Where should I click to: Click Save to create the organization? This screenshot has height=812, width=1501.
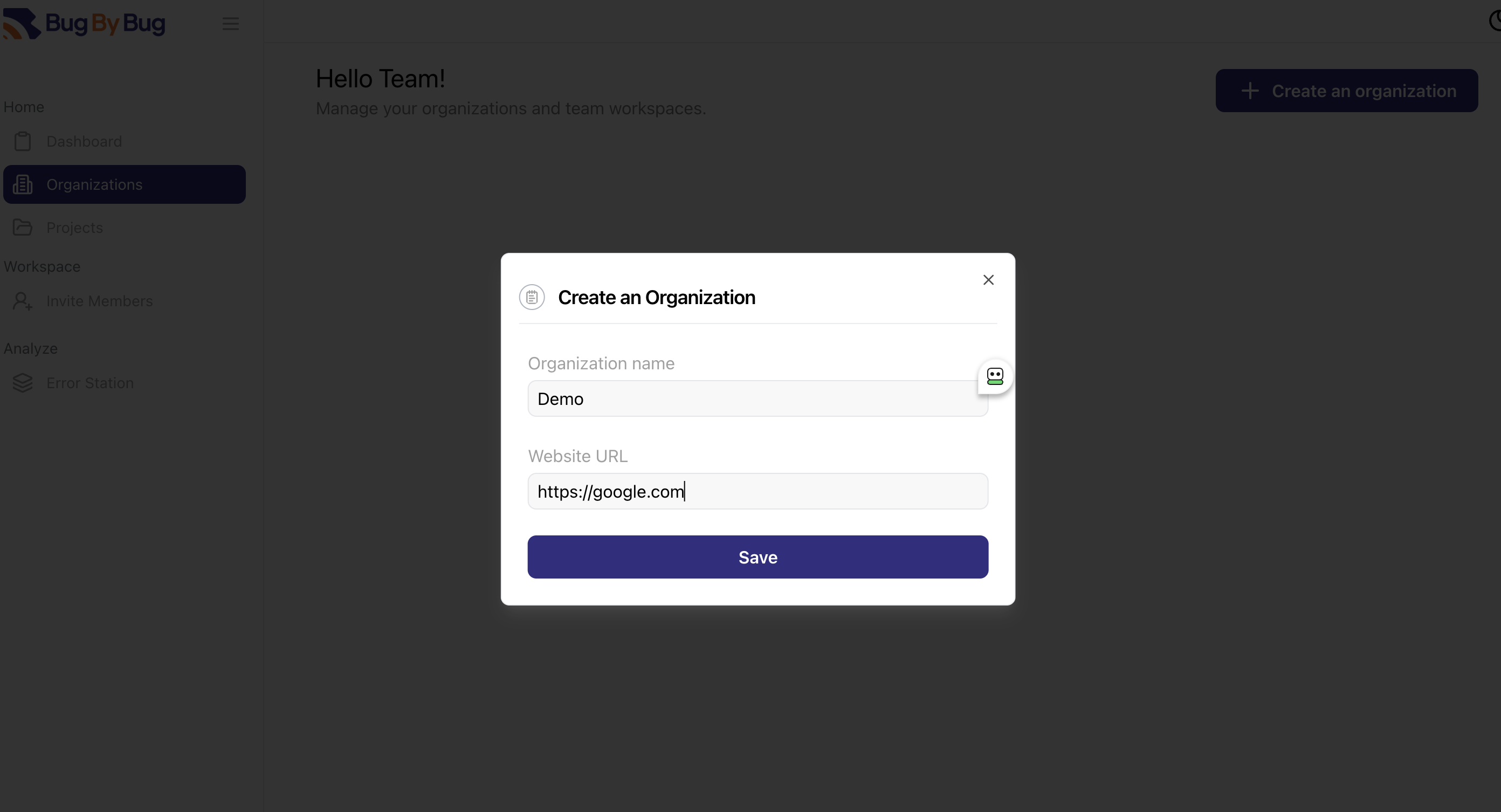coord(757,556)
